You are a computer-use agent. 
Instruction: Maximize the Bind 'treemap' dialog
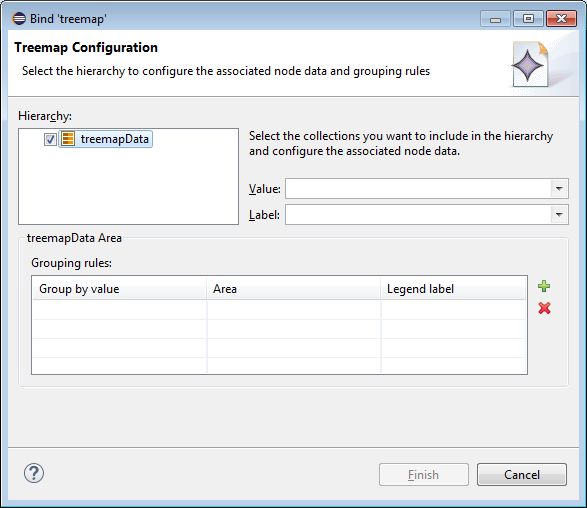[528, 19]
